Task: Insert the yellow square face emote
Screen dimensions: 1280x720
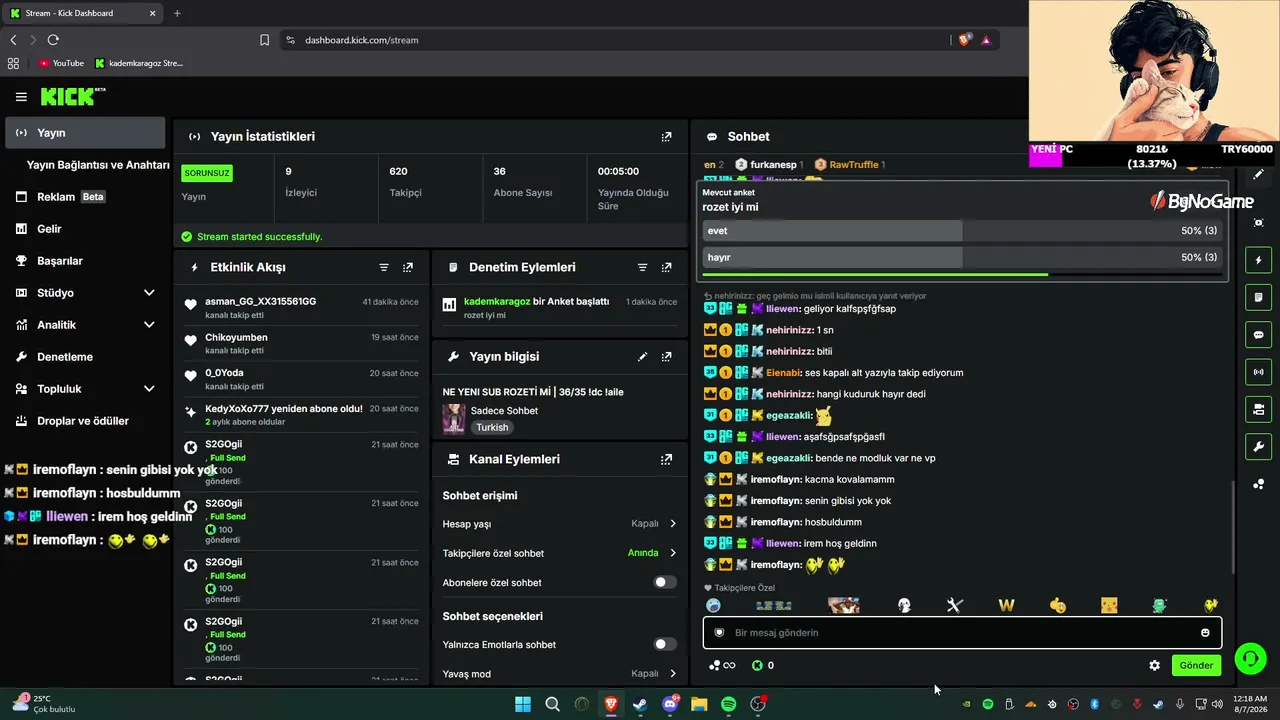Action: [x=1109, y=605]
